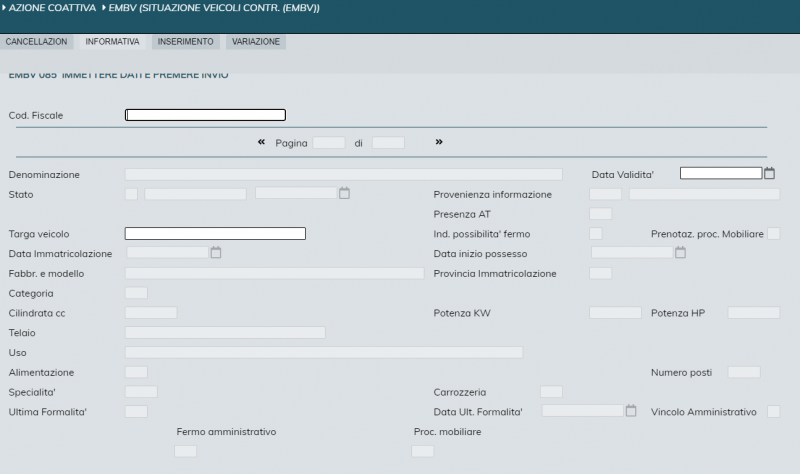
Task: Go to previous page with « arrow
Action: coord(262,142)
